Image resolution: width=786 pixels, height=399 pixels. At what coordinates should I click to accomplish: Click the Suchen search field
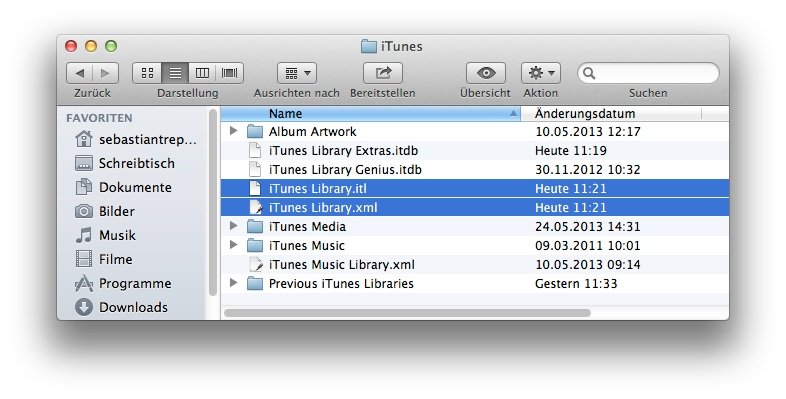point(648,73)
